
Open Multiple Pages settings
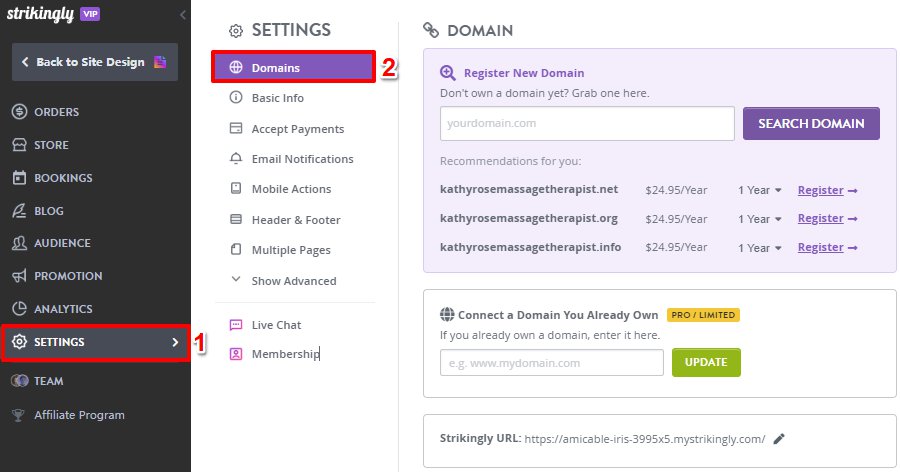pos(291,250)
